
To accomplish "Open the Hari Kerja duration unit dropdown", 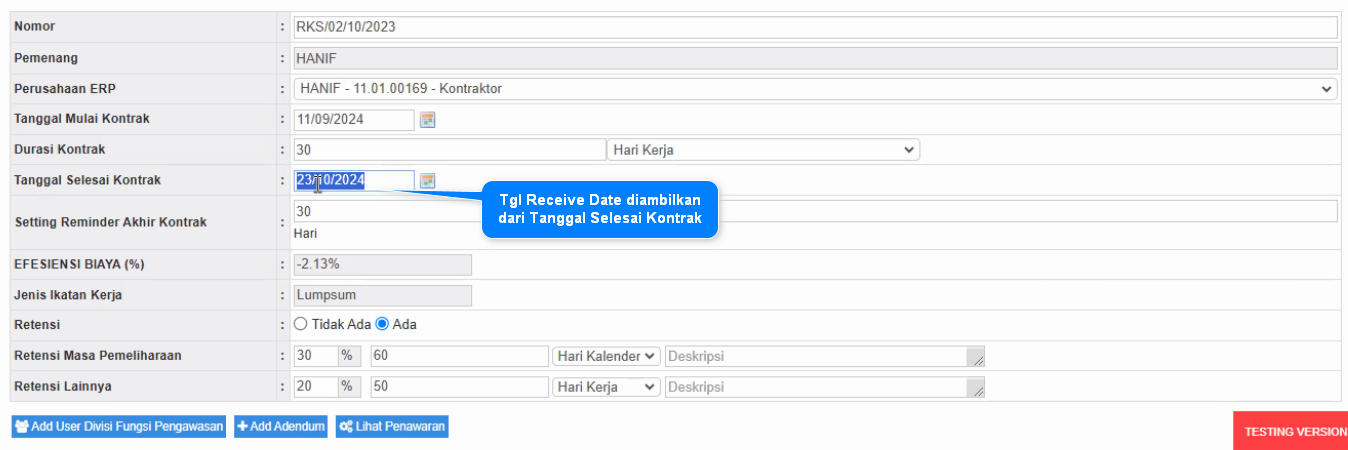I will click(x=763, y=150).
